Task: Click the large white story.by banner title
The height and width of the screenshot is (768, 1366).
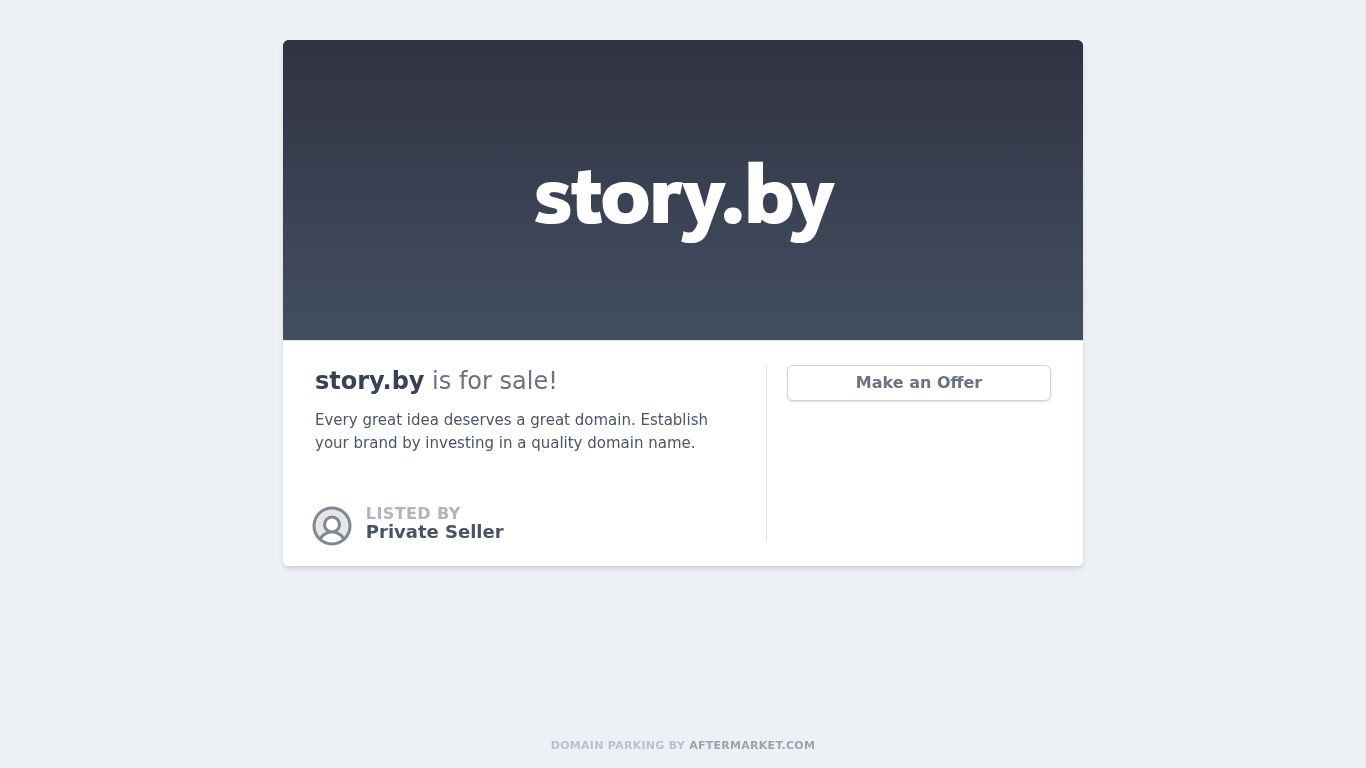Action: point(683,199)
